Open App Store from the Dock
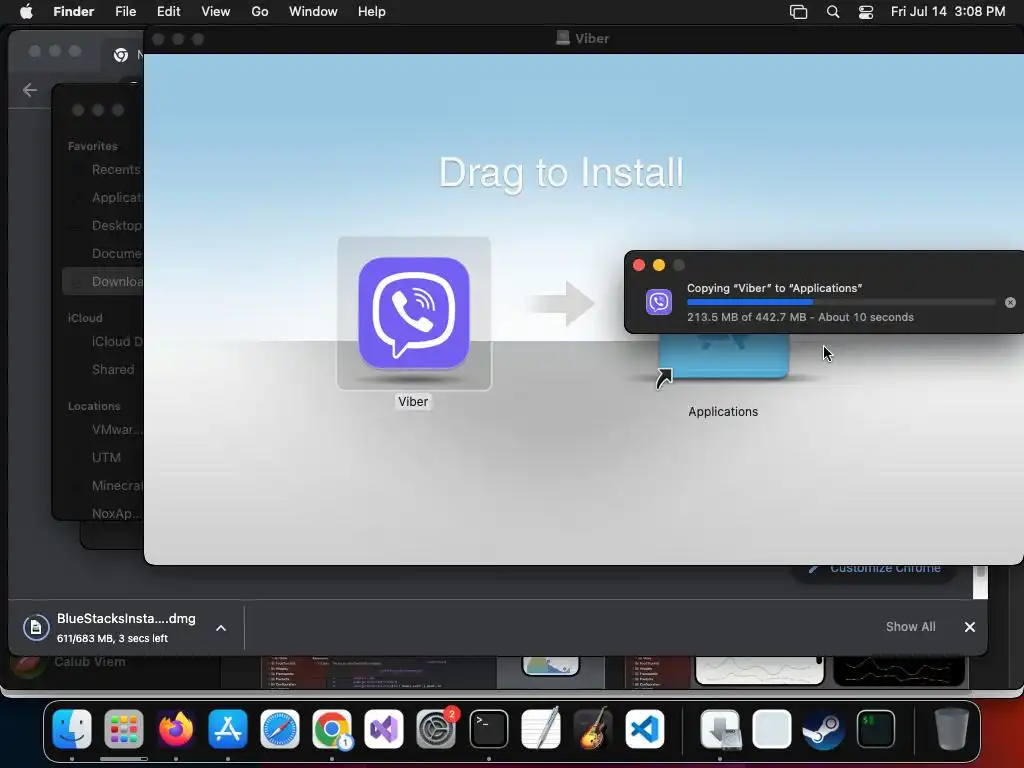The width and height of the screenshot is (1024, 768). tap(227, 729)
